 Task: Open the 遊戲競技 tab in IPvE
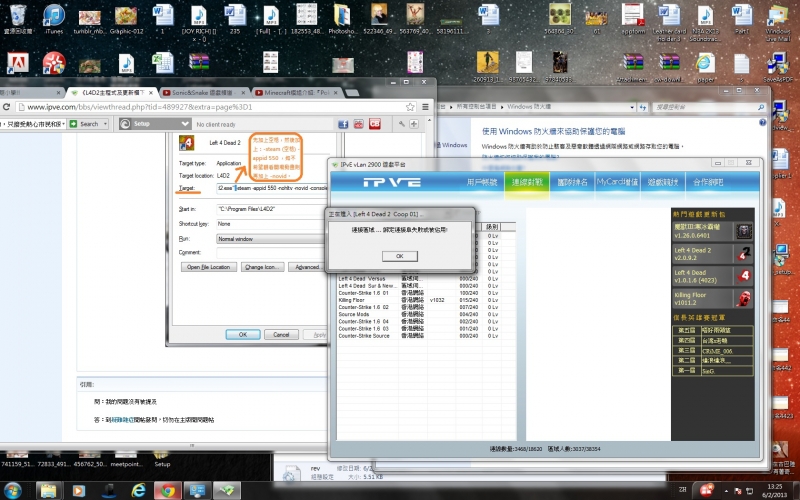[x=663, y=182]
